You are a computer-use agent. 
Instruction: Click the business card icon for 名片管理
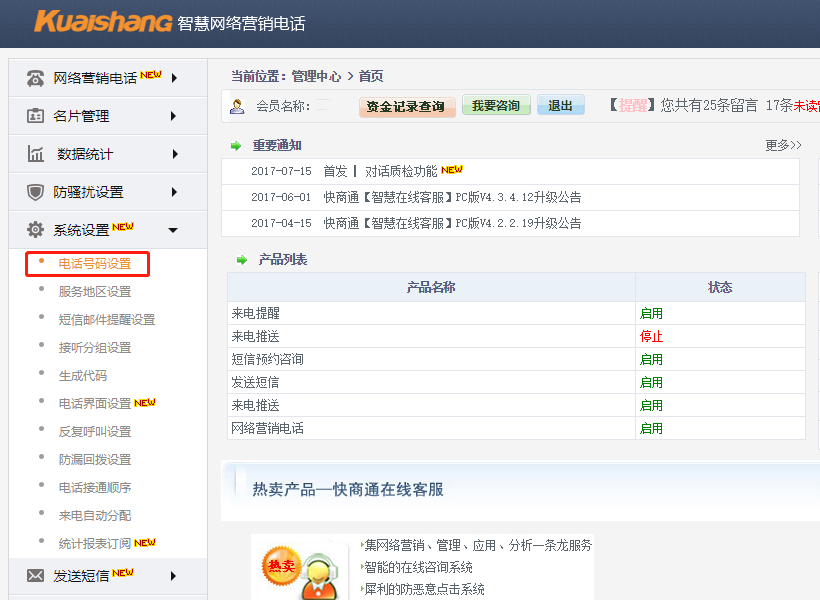(x=36, y=116)
